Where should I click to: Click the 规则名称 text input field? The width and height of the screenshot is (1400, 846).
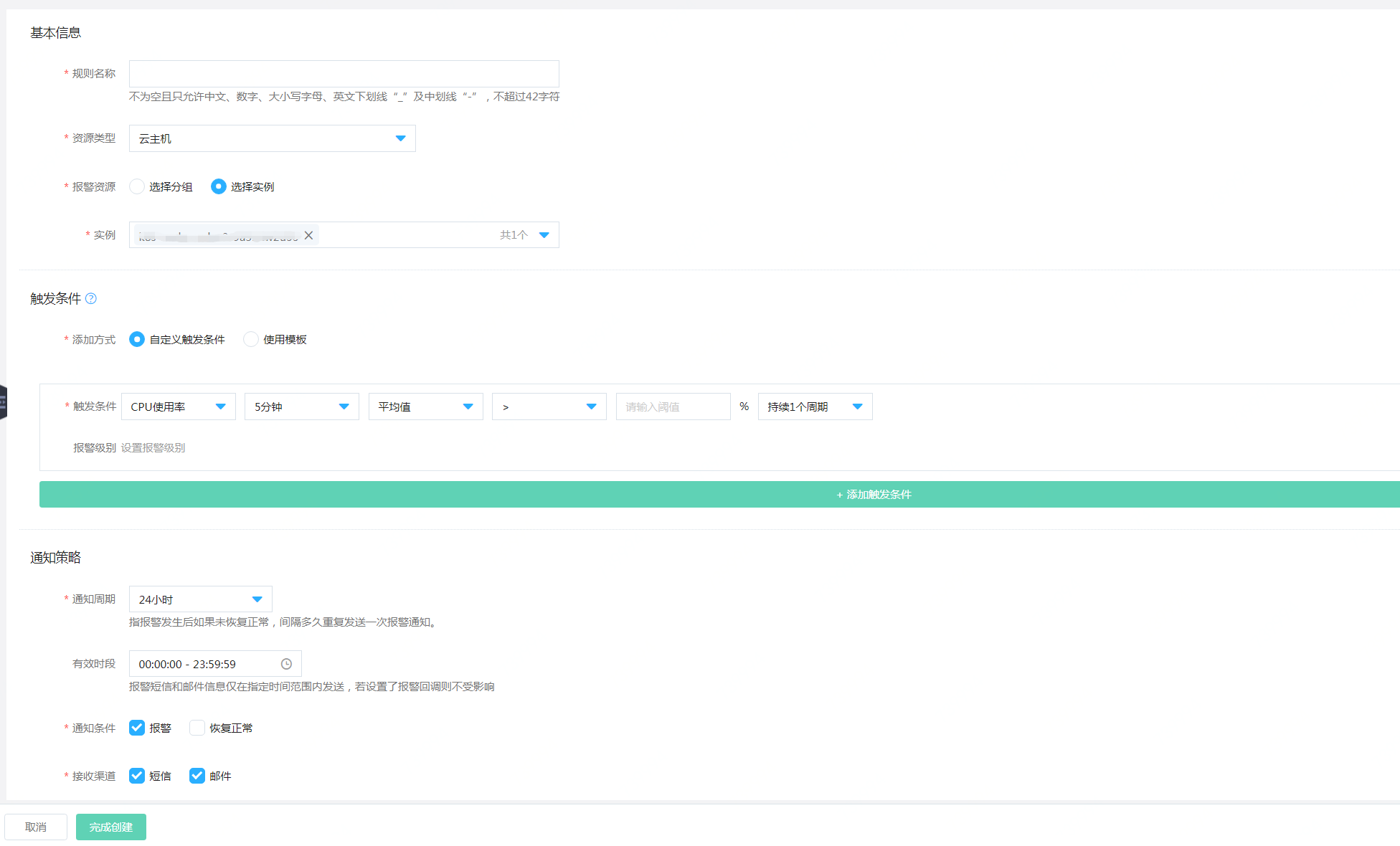pyautogui.click(x=344, y=74)
